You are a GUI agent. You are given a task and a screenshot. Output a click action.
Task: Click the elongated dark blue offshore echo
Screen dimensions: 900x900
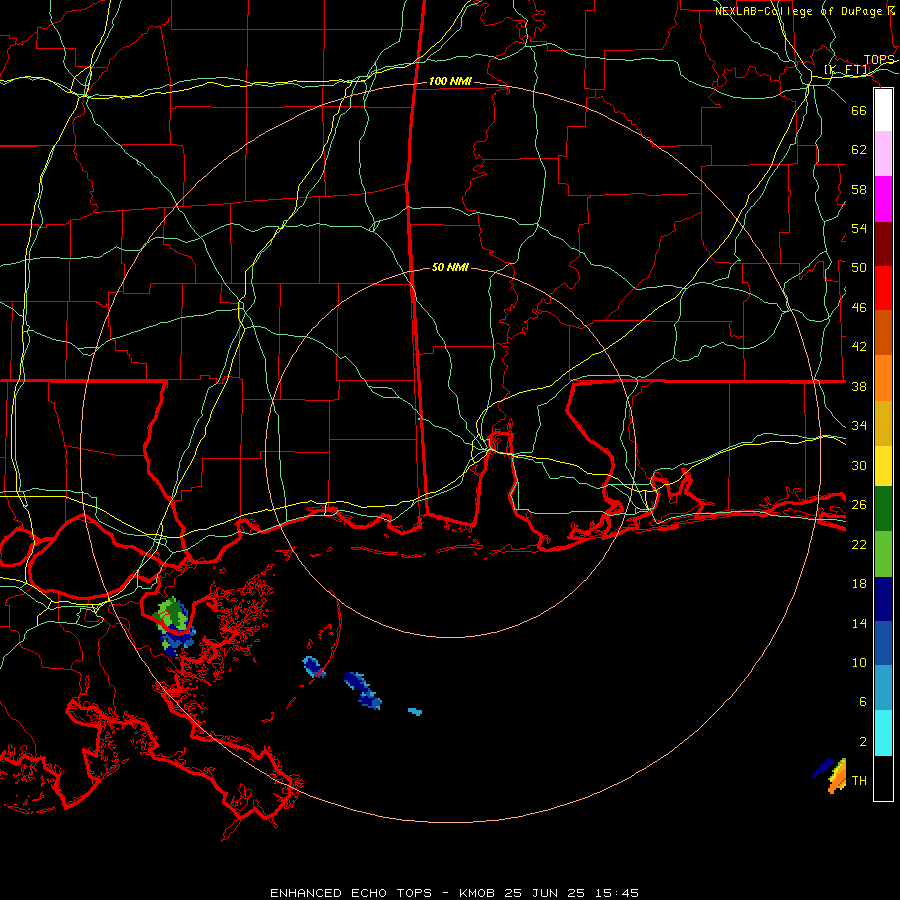coord(362,690)
